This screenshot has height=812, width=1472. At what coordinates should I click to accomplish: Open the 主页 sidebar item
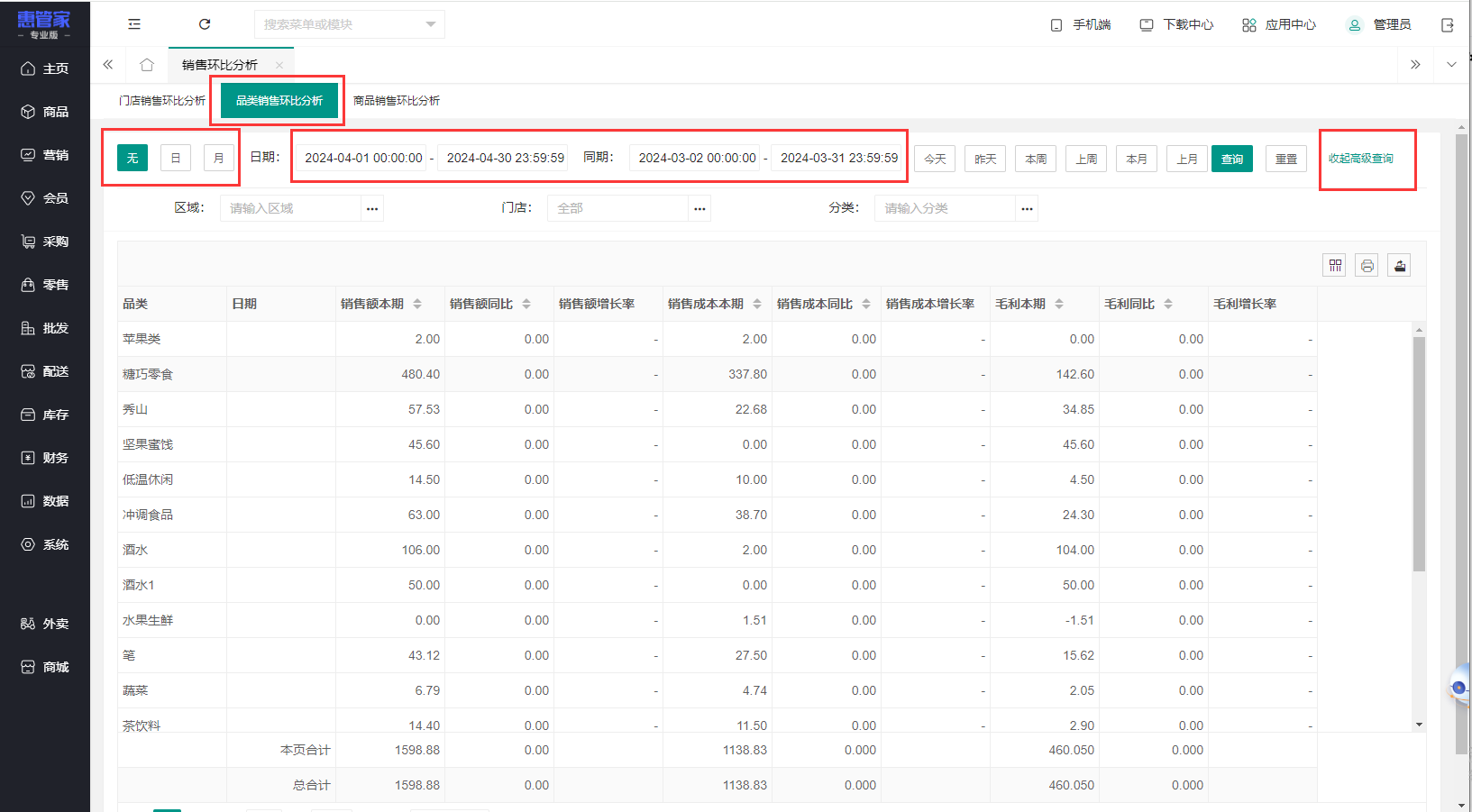click(45, 68)
